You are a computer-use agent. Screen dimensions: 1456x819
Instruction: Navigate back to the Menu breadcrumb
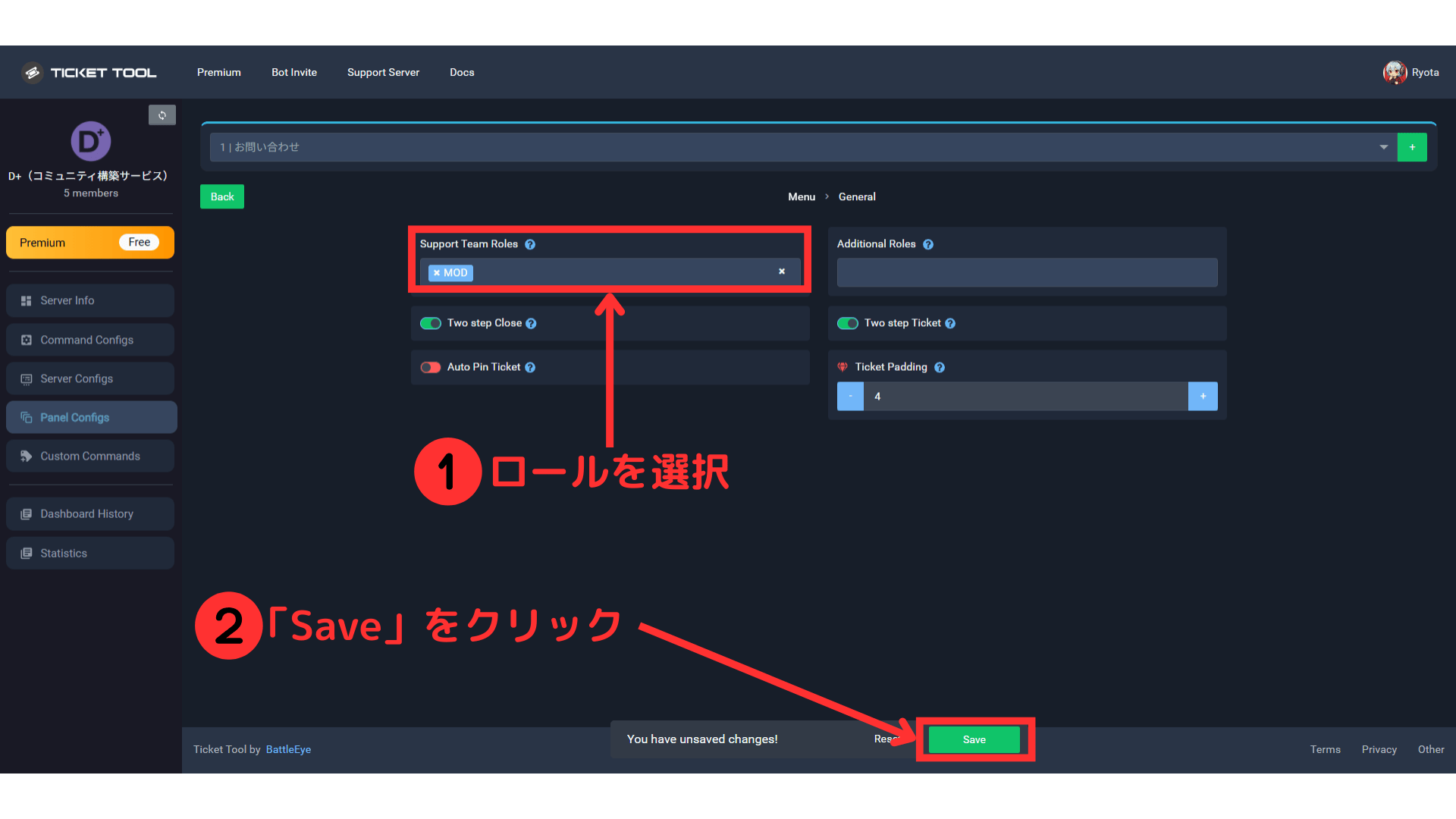click(x=801, y=196)
